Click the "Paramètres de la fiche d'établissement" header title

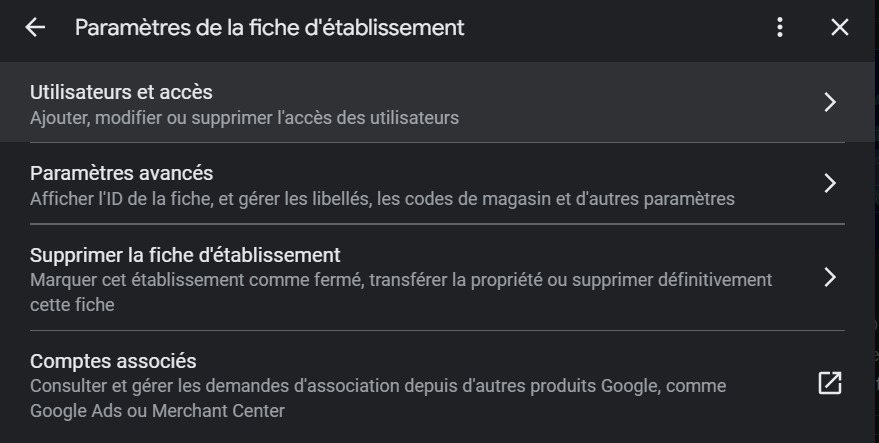pos(269,28)
